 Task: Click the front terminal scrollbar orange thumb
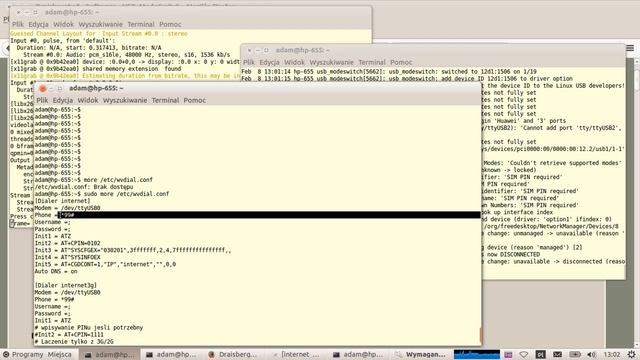(481, 336)
